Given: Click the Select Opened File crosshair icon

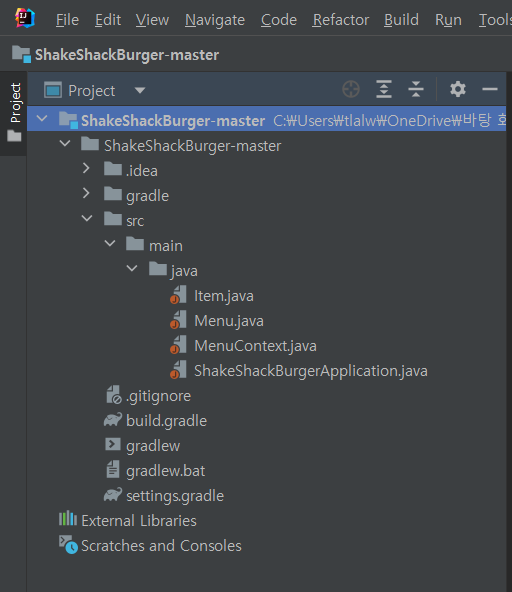Looking at the screenshot, I should point(351,89).
